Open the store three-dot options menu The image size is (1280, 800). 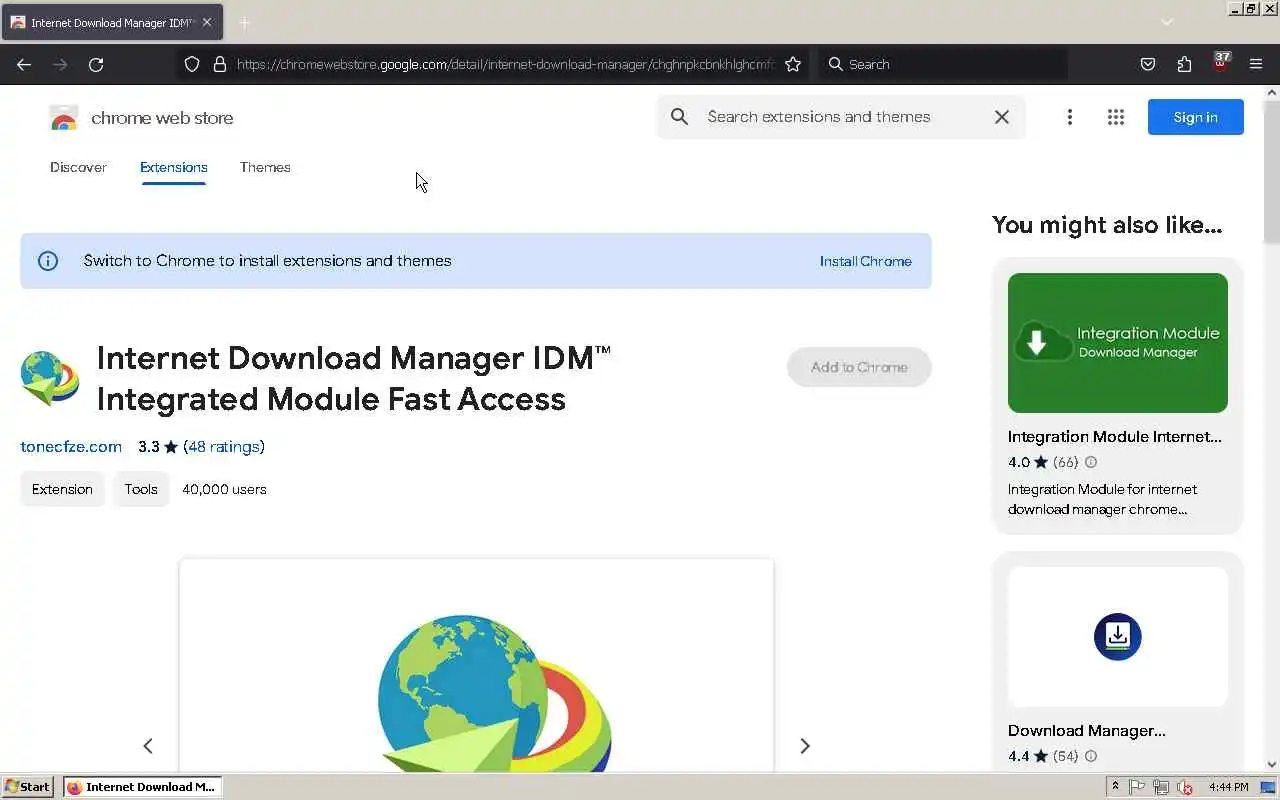(x=1069, y=117)
